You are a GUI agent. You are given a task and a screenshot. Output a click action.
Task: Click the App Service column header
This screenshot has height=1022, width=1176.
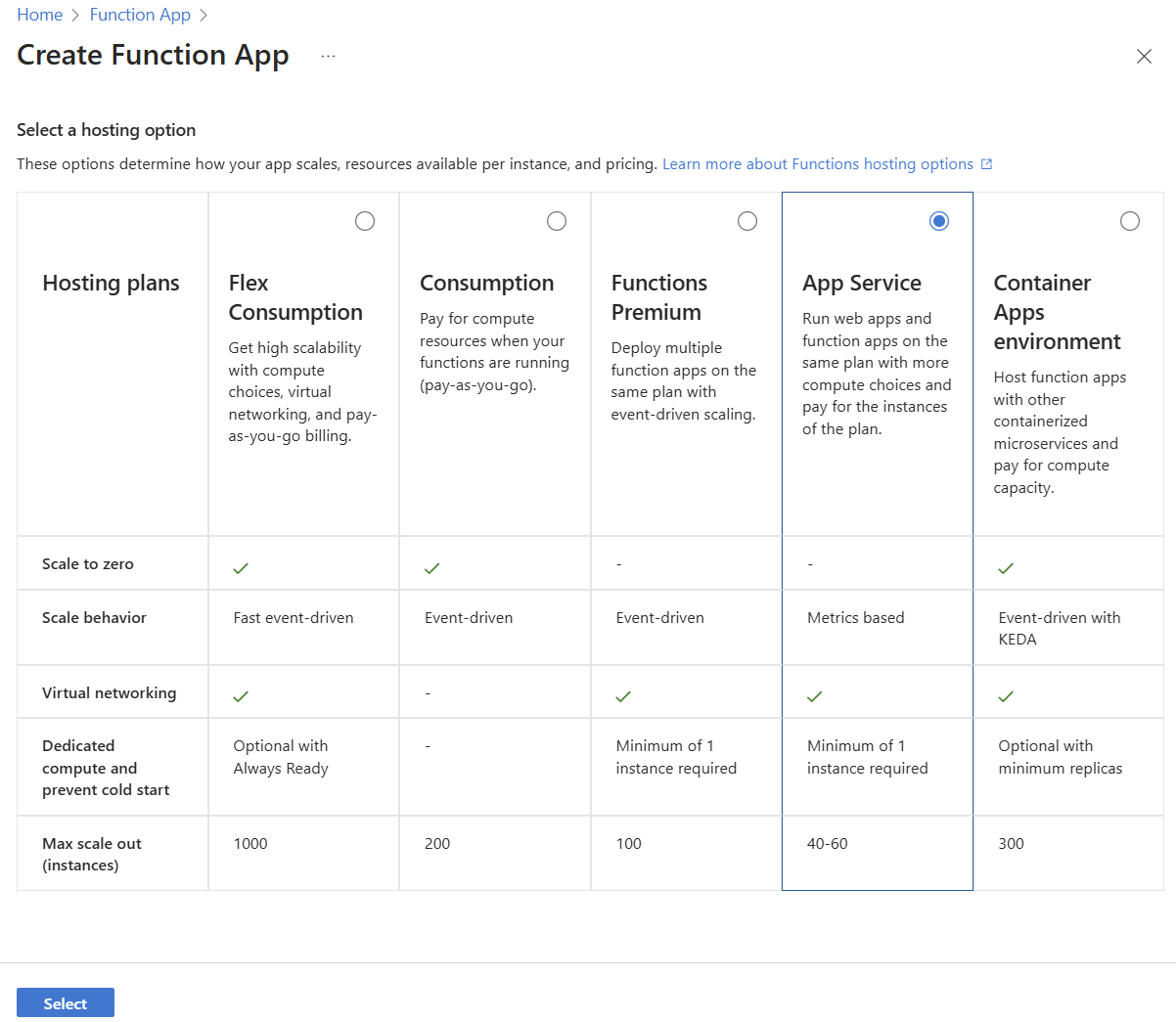pyautogui.click(x=861, y=282)
